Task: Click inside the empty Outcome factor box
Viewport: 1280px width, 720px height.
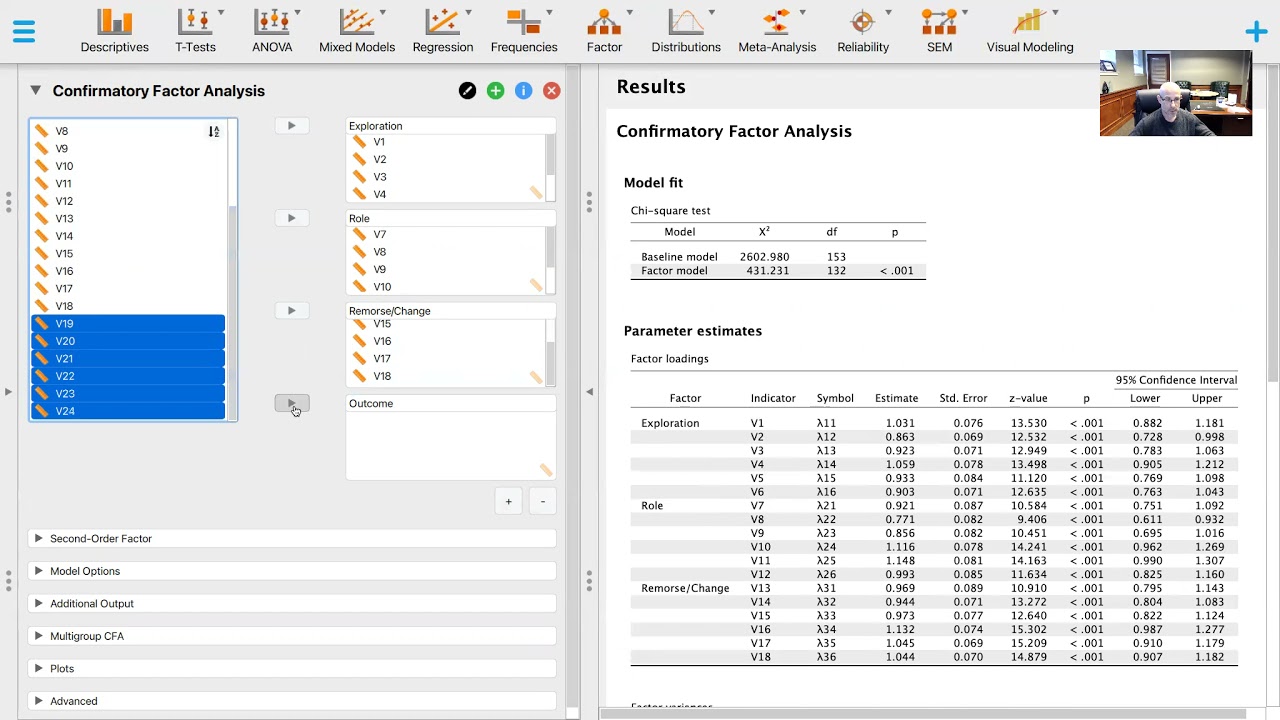Action: 450,445
